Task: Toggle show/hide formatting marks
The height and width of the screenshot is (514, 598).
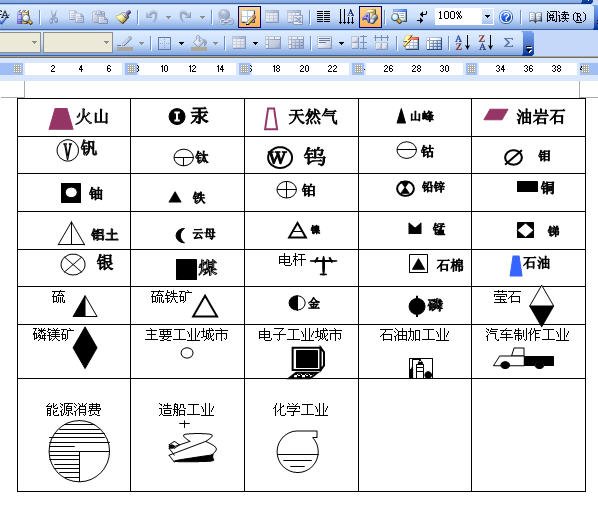Action: pos(422,17)
